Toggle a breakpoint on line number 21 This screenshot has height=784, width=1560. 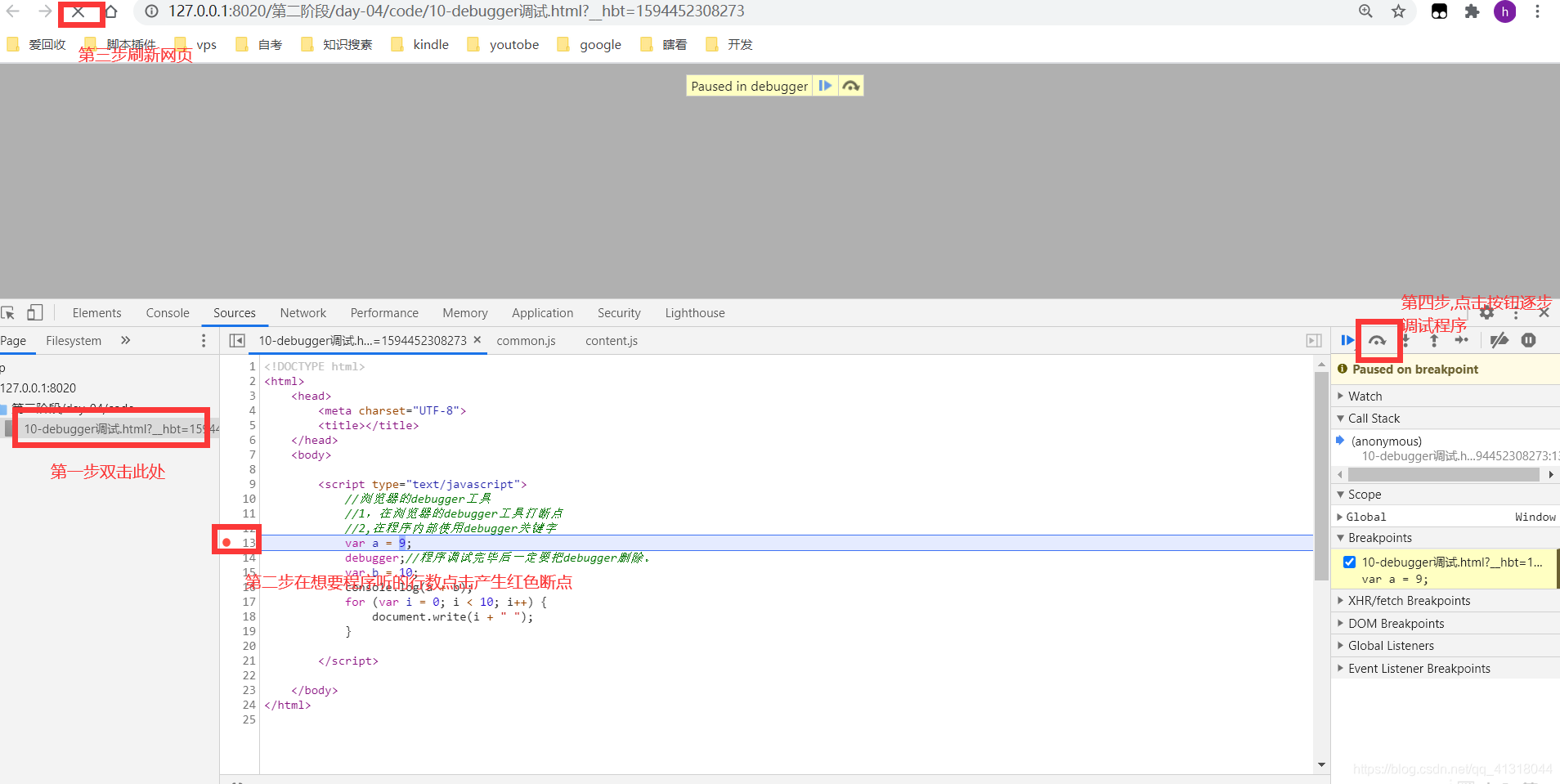[249, 661]
